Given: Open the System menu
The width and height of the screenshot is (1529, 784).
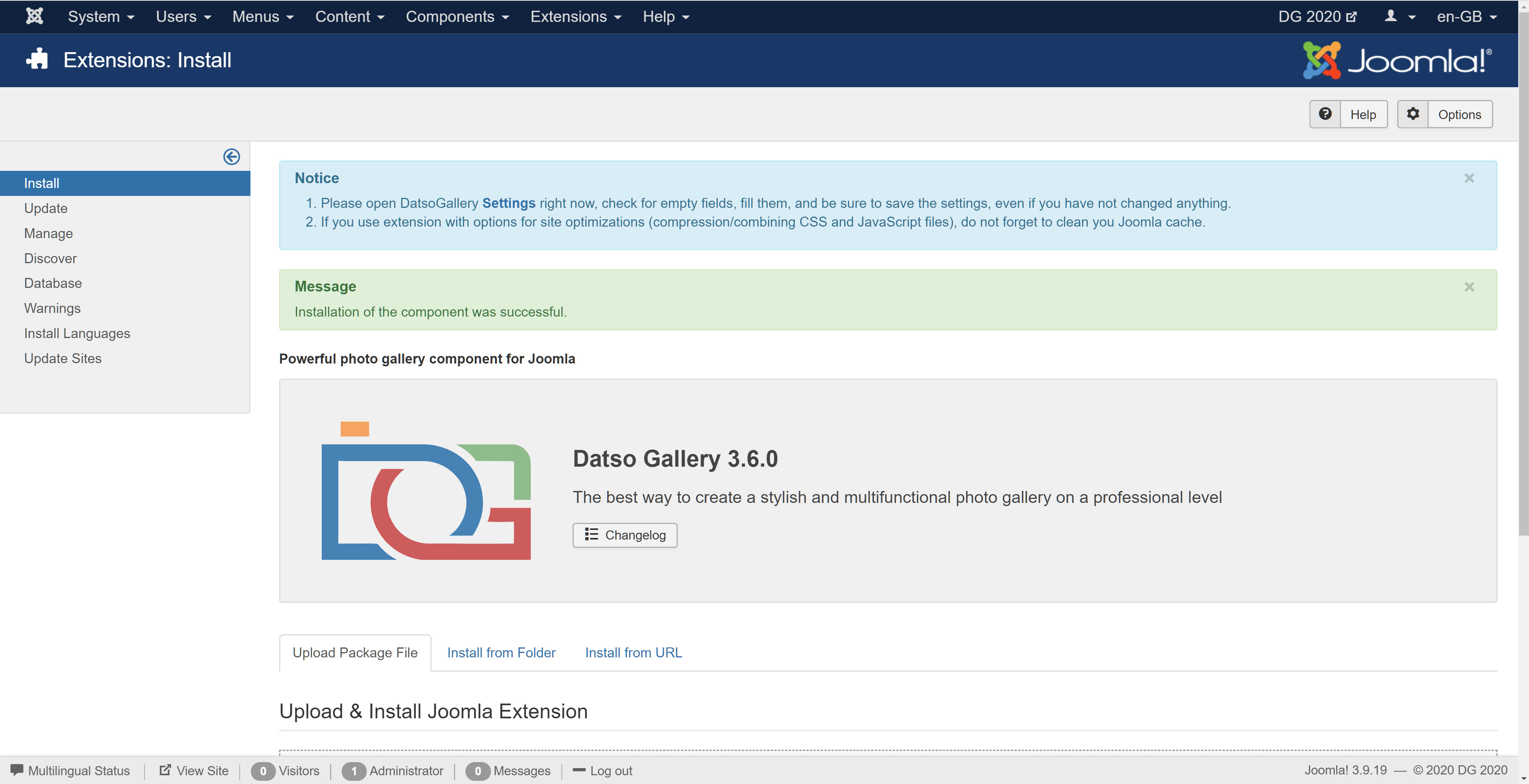Looking at the screenshot, I should (x=101, y=17).
